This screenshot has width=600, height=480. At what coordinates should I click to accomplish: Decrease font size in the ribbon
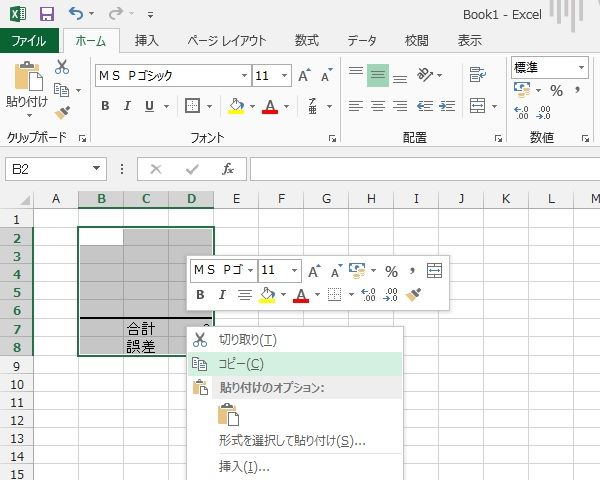point(326,75)
